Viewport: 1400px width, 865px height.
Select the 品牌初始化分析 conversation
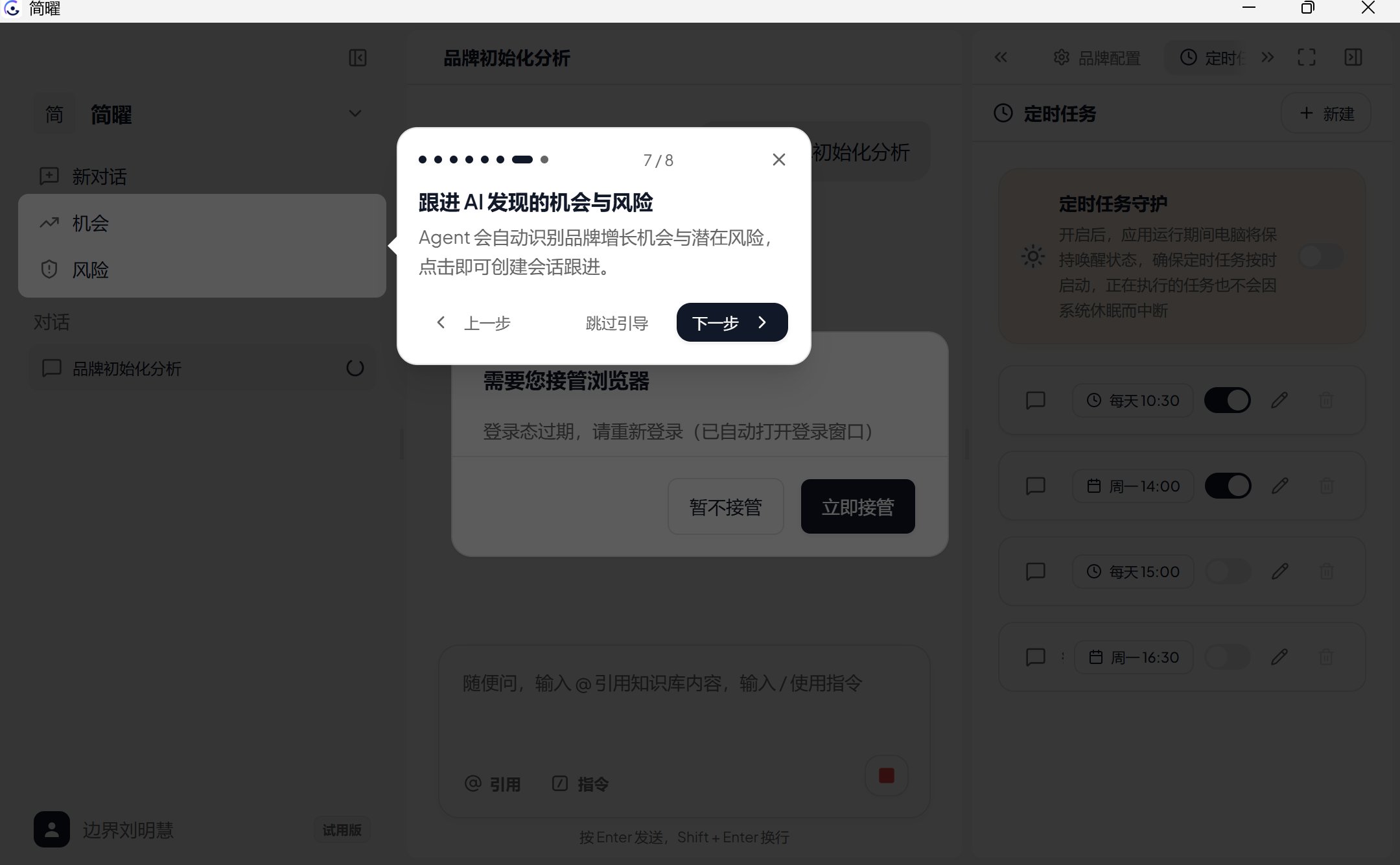click(202, 368)
